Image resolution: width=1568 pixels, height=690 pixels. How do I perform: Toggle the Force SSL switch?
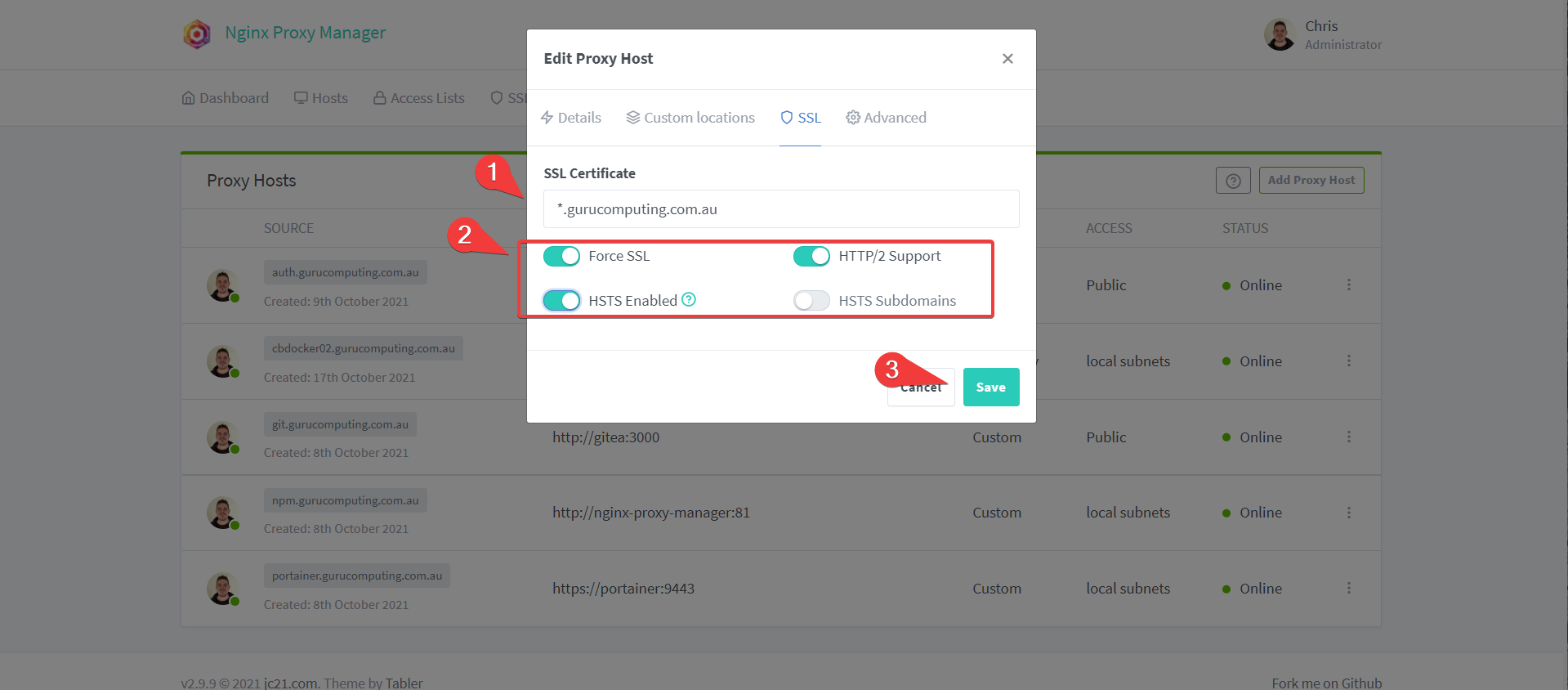(x=562, y=256)
